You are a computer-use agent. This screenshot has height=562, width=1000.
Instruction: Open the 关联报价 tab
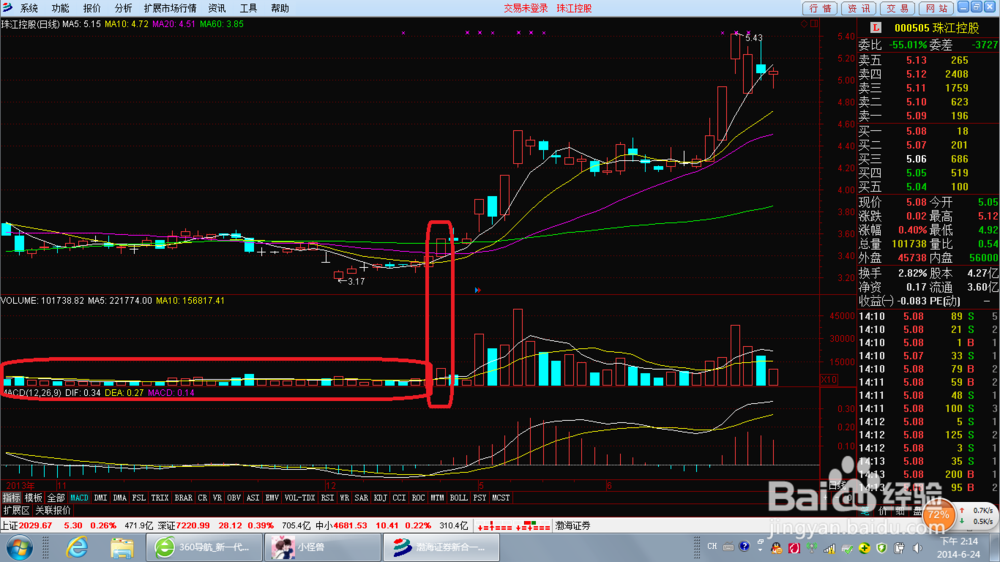(x=53, y=510)
